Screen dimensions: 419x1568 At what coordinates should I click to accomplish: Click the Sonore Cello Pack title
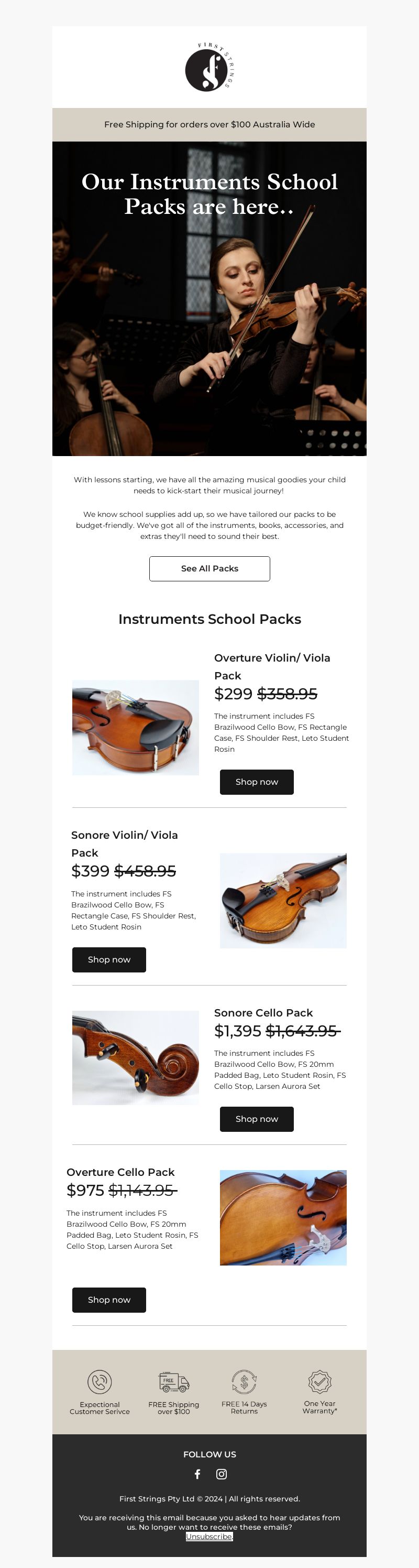pyautogui.click(x=263, y=1013)
